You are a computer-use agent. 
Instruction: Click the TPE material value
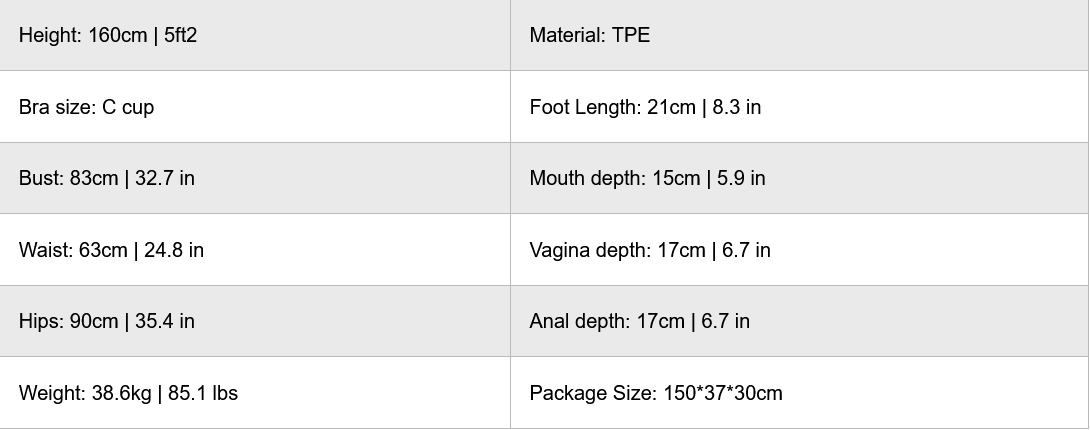click(631, 35)
